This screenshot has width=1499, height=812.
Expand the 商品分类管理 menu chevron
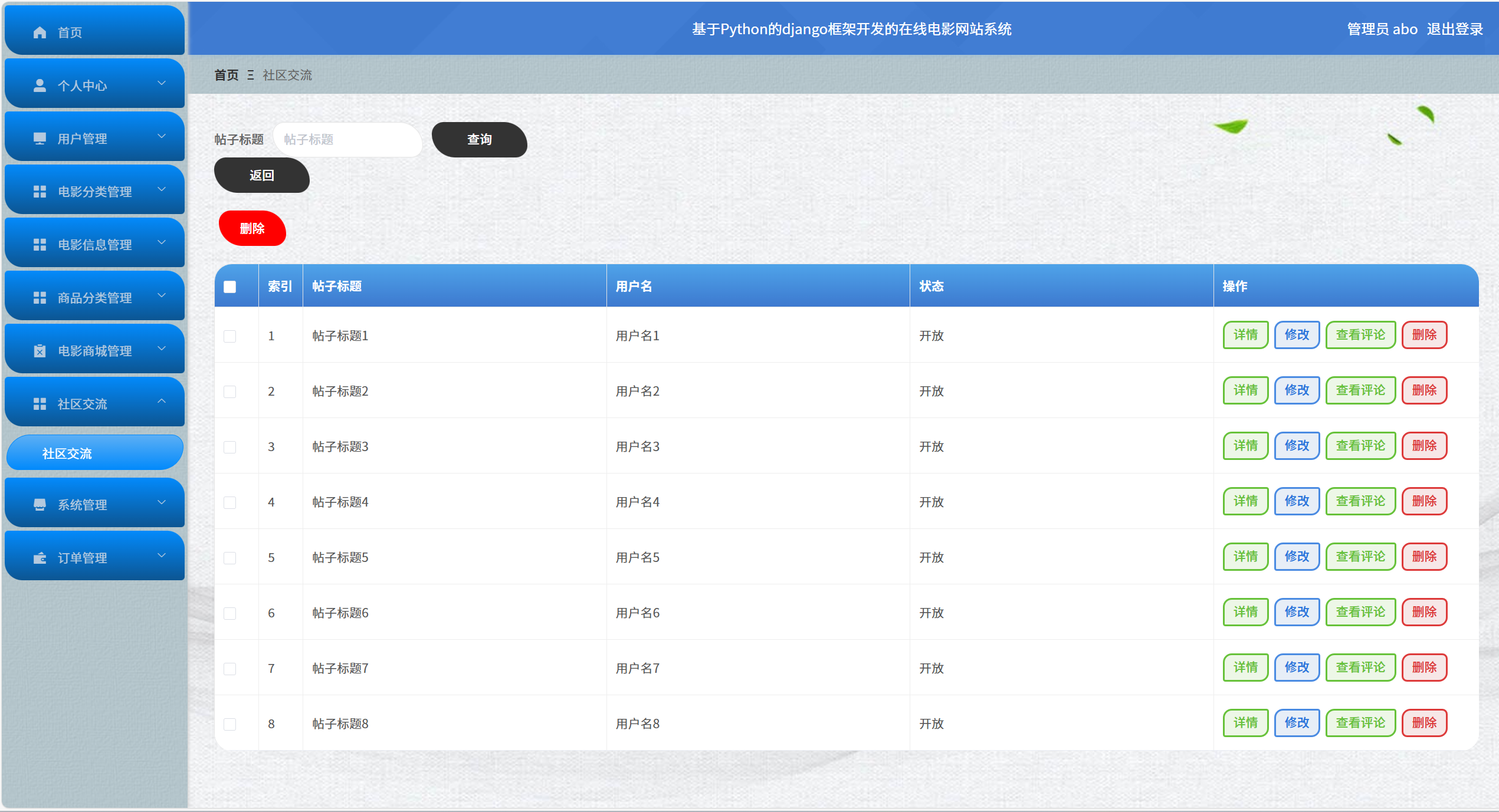(162, 296)
